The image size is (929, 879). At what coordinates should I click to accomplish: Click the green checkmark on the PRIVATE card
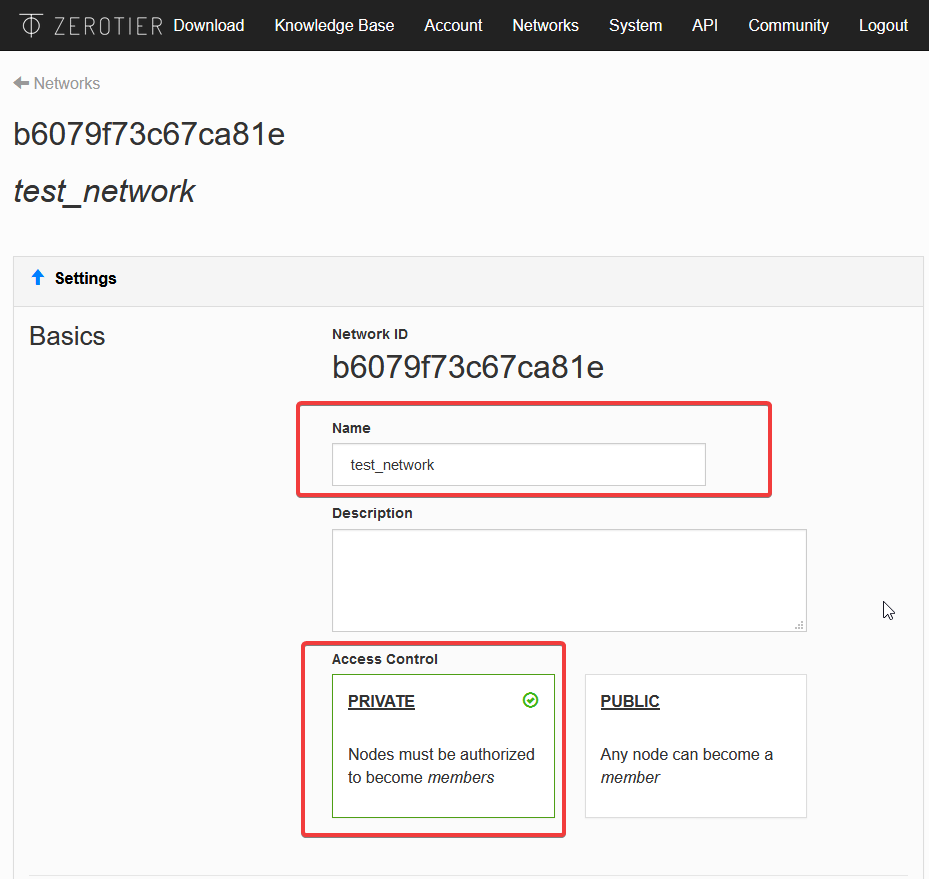[x=530, y=700]
